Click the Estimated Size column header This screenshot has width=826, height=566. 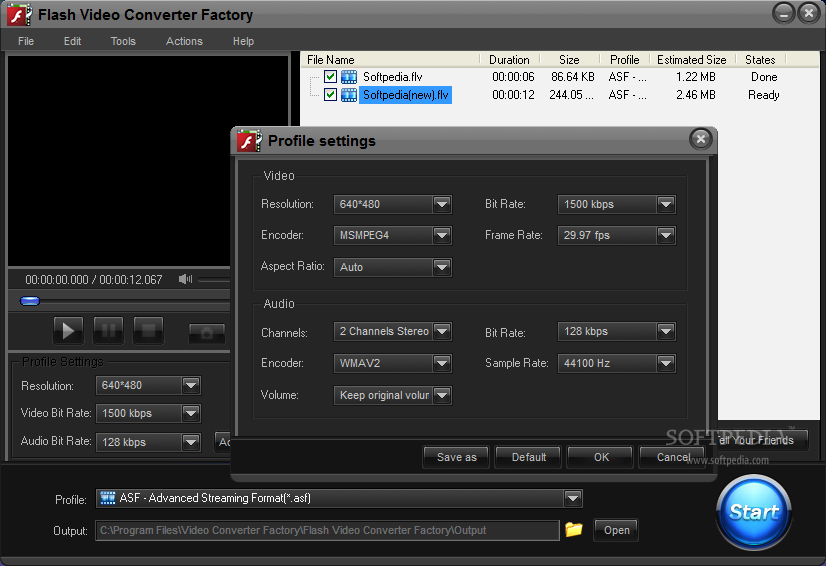click(x=692, y=60)
